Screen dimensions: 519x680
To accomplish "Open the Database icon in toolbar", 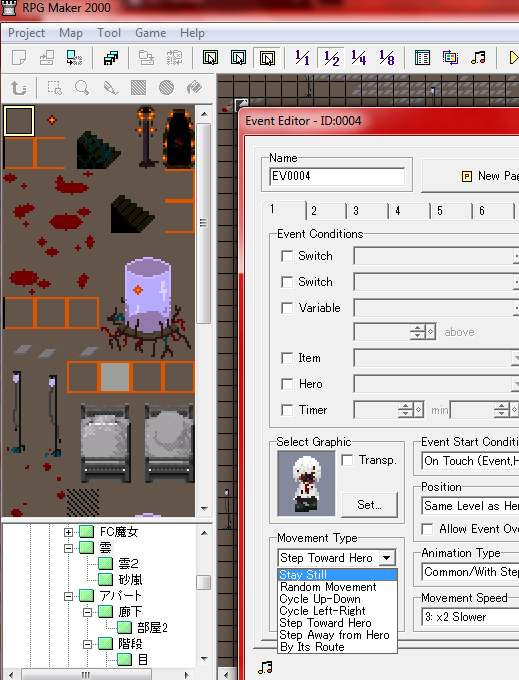I will [422, 58].
